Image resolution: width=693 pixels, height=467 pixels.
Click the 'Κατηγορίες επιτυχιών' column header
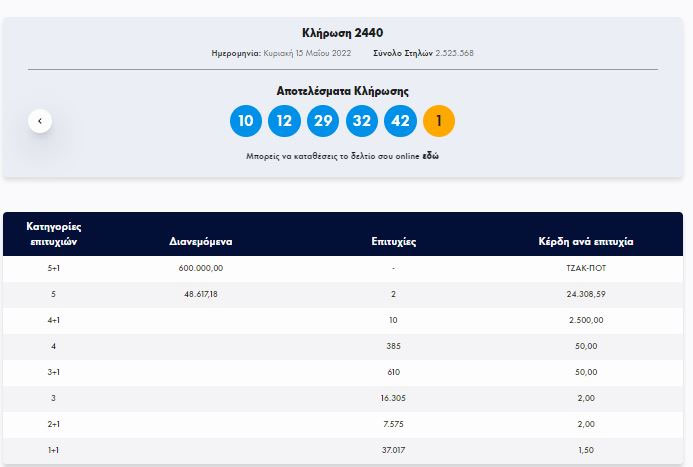pos(52,234)
